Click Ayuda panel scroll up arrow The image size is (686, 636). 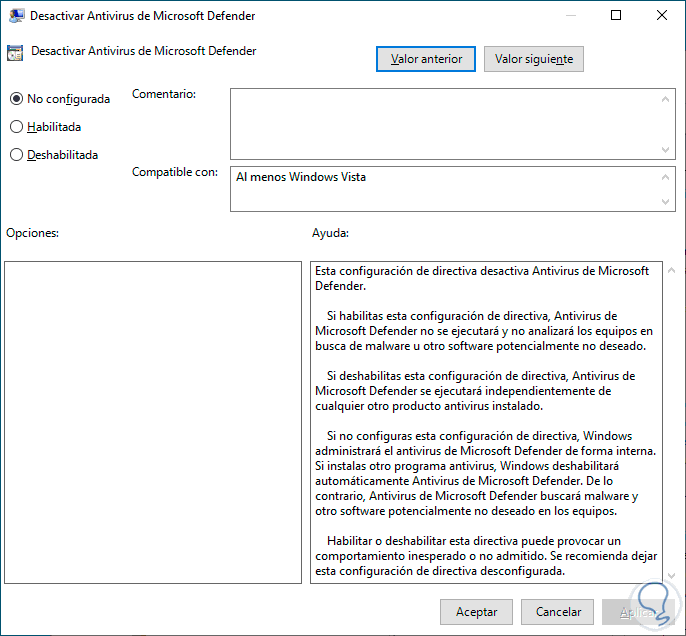(672, 271)
